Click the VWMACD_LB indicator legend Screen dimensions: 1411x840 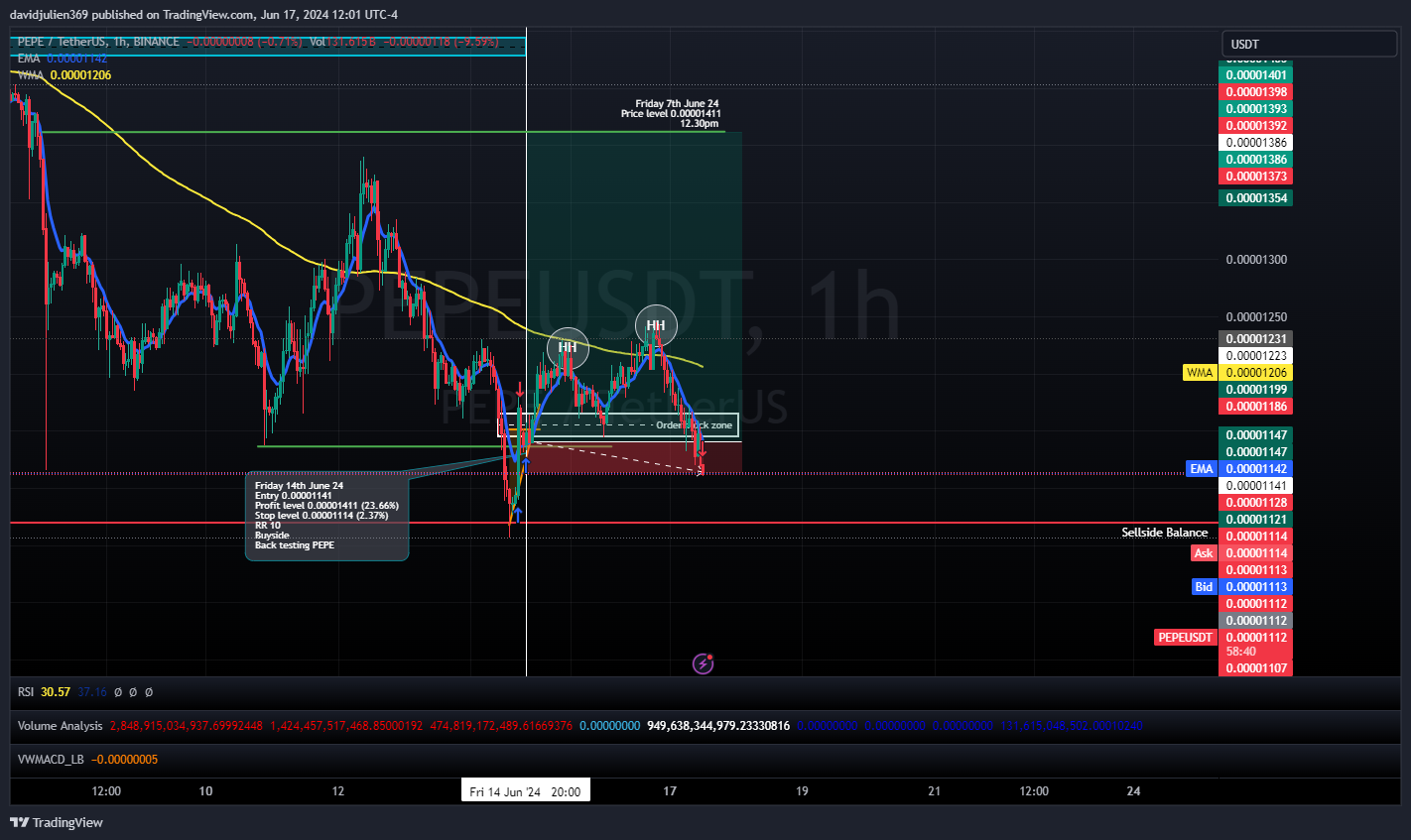[87, 760]
